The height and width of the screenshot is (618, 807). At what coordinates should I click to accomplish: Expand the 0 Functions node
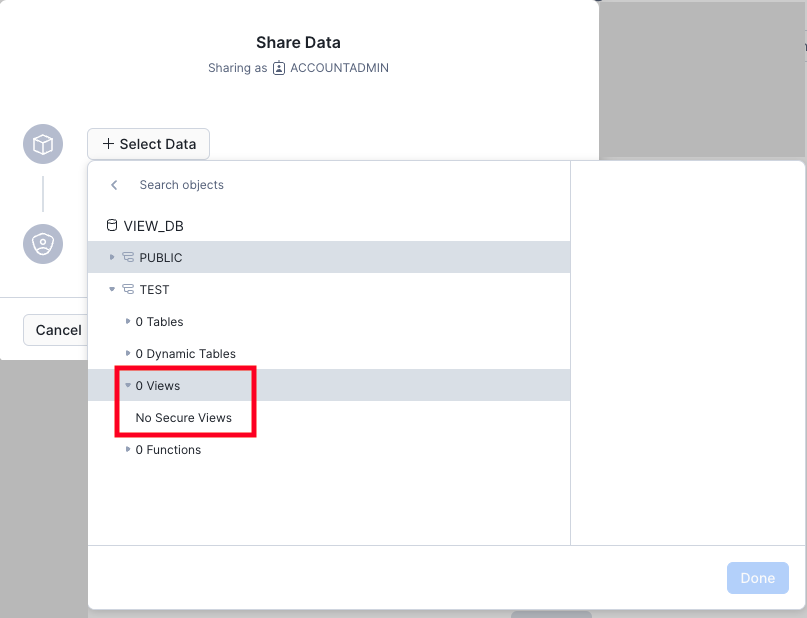tap(128, 449)
